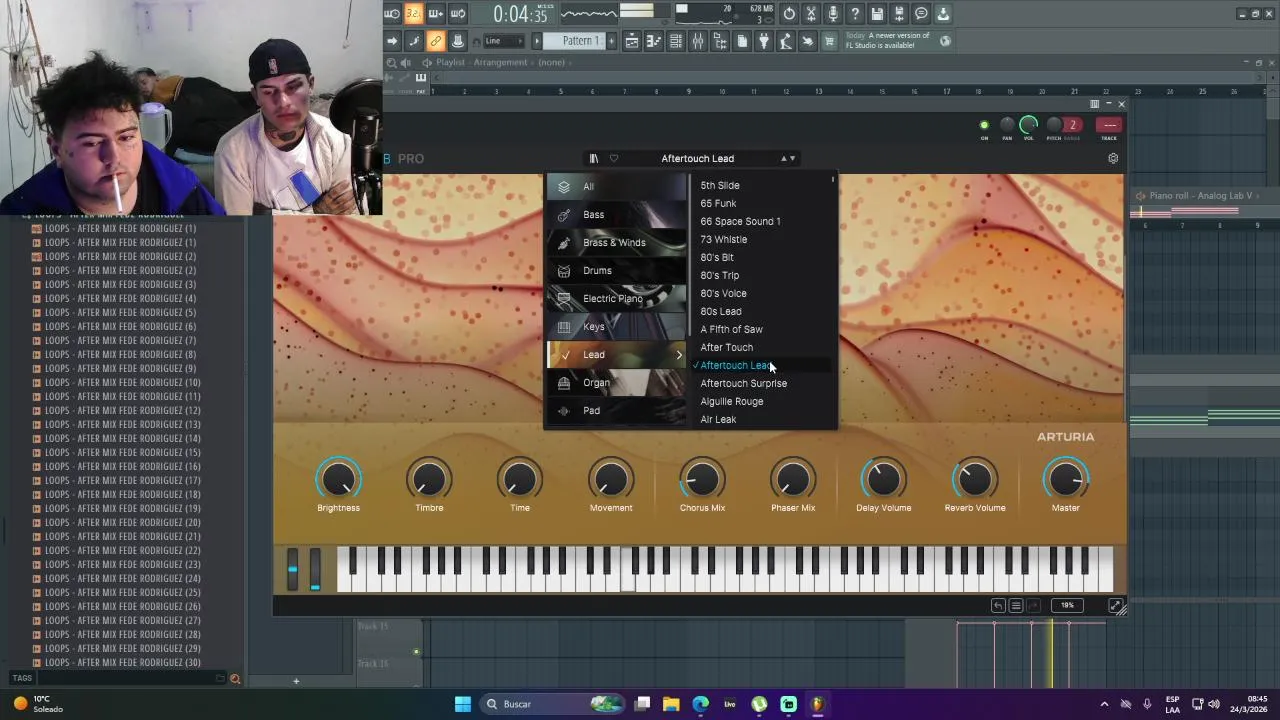
Task: Click the plus button after Pattern 1
Action: coord(611,41)
